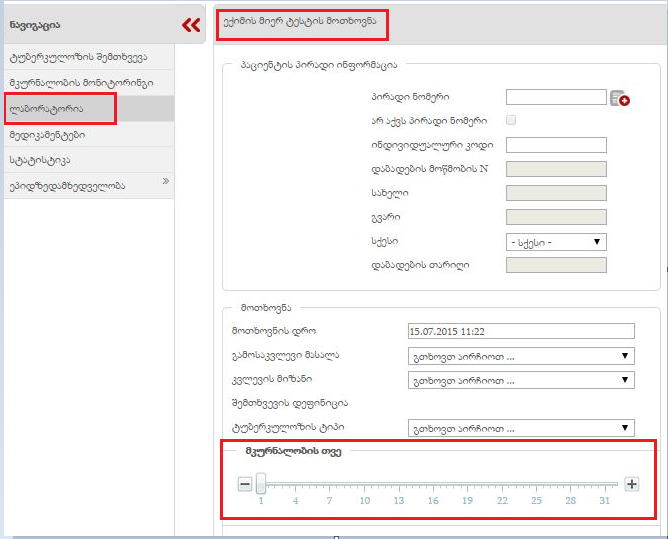Open the სქესი dropdown
The height and width of the screenshot is (539, 668).
click(556, 241)
